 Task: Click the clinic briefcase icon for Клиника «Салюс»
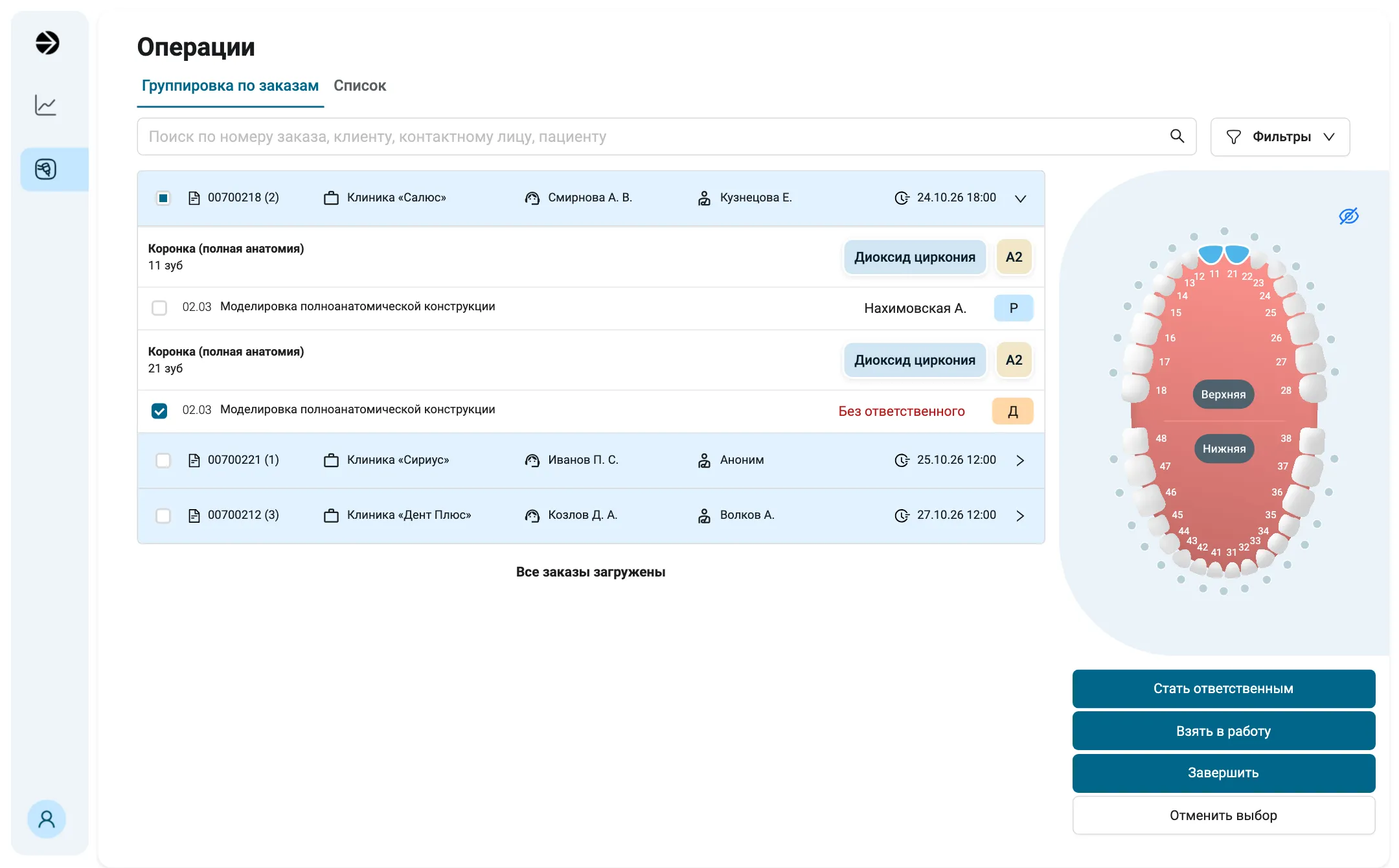tap(331, 198)
